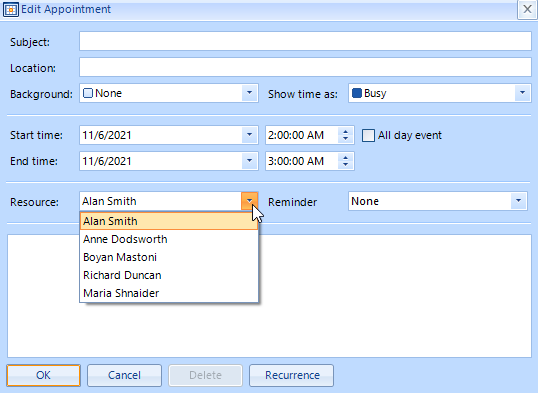The height and width of the screenshot is (393, 538).
Task: Collapse the Resource dropdown arrow
Action: pyautogui.click(x=249, y=201)
